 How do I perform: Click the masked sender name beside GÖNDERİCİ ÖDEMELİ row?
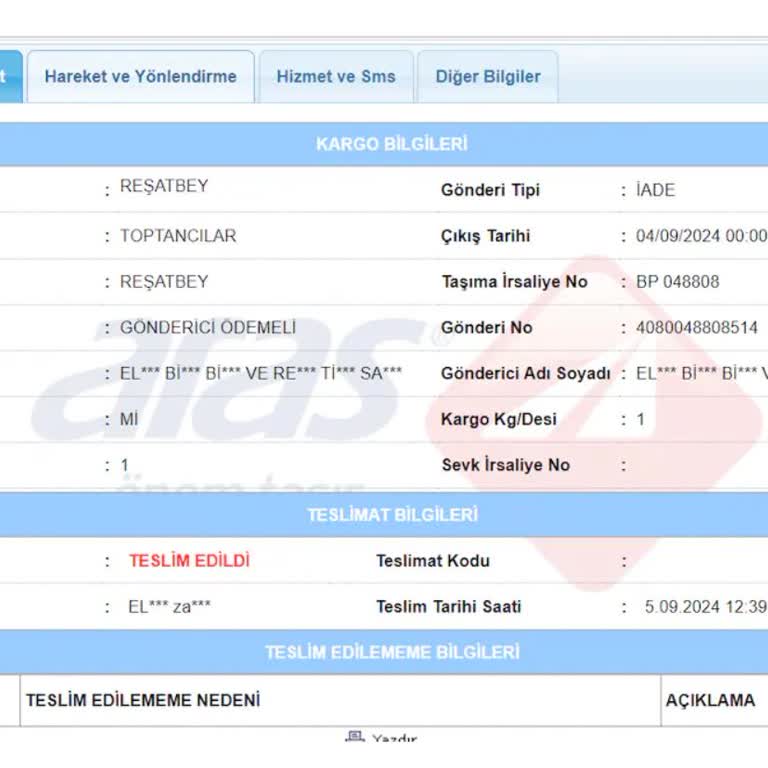coord(261,374)
